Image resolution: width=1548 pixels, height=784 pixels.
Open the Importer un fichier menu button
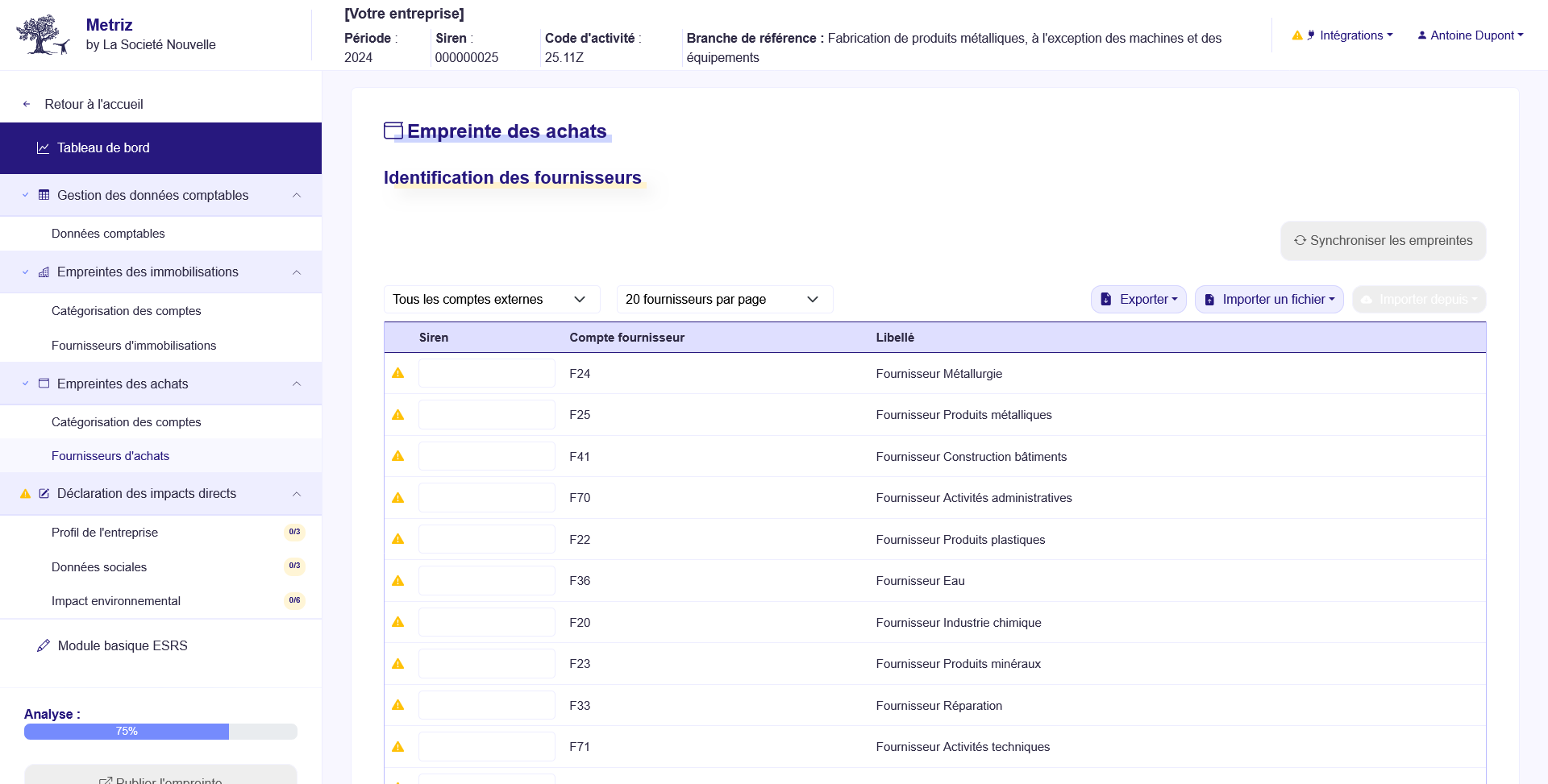pyautogui.click(x=1268, y=299)
